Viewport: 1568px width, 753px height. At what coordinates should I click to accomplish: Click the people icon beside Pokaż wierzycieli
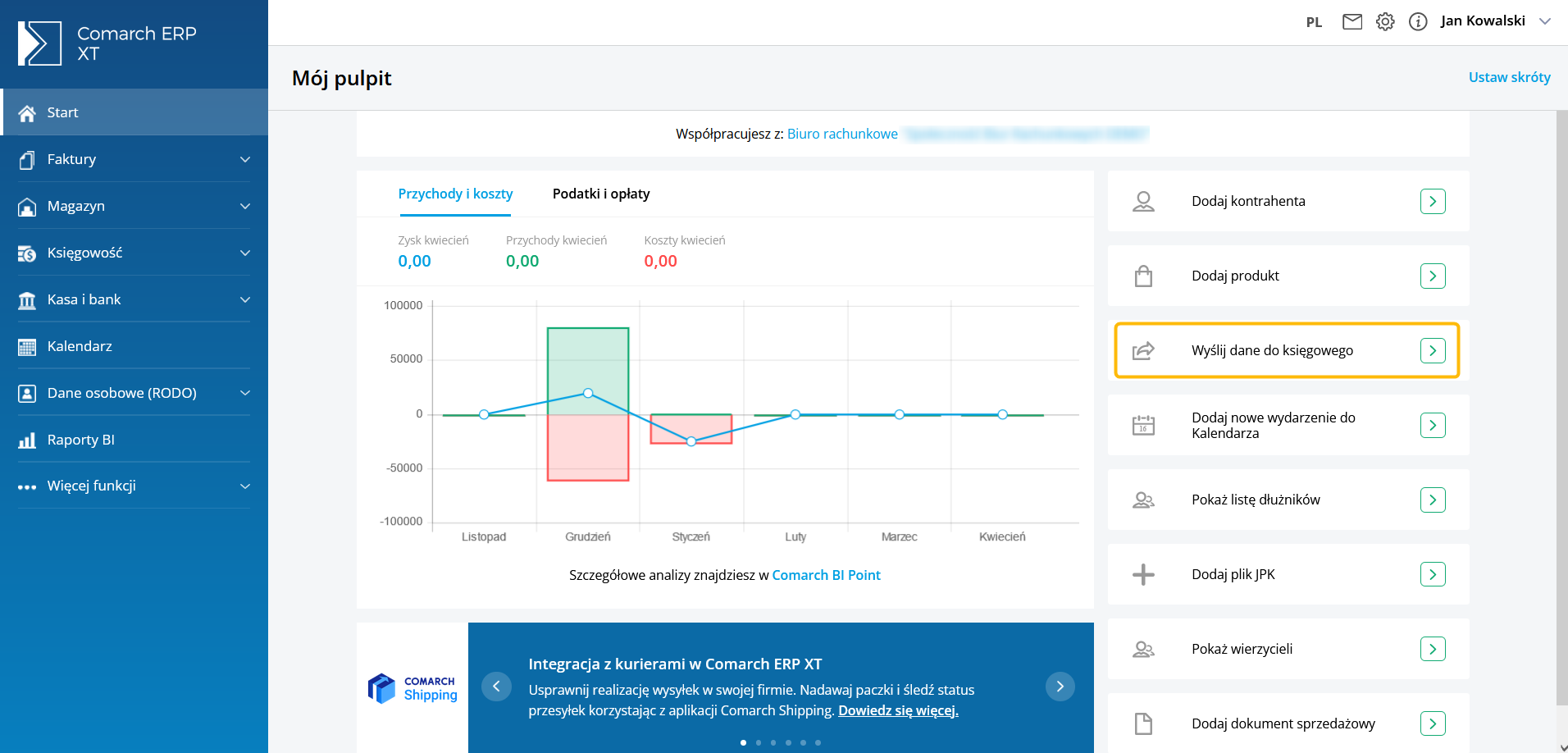click(x=1143, y=649)
